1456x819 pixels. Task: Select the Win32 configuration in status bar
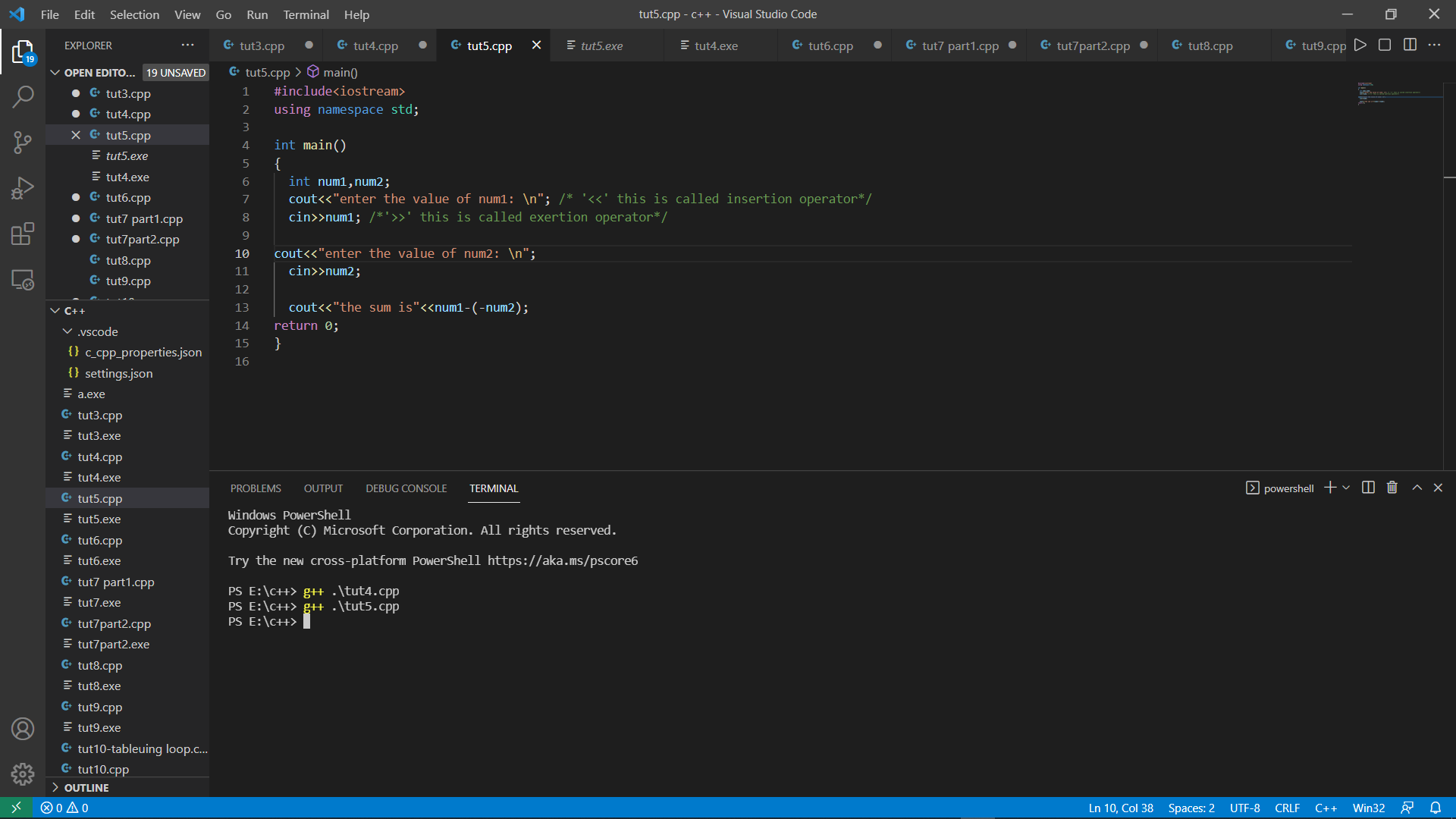(1369, 808)
